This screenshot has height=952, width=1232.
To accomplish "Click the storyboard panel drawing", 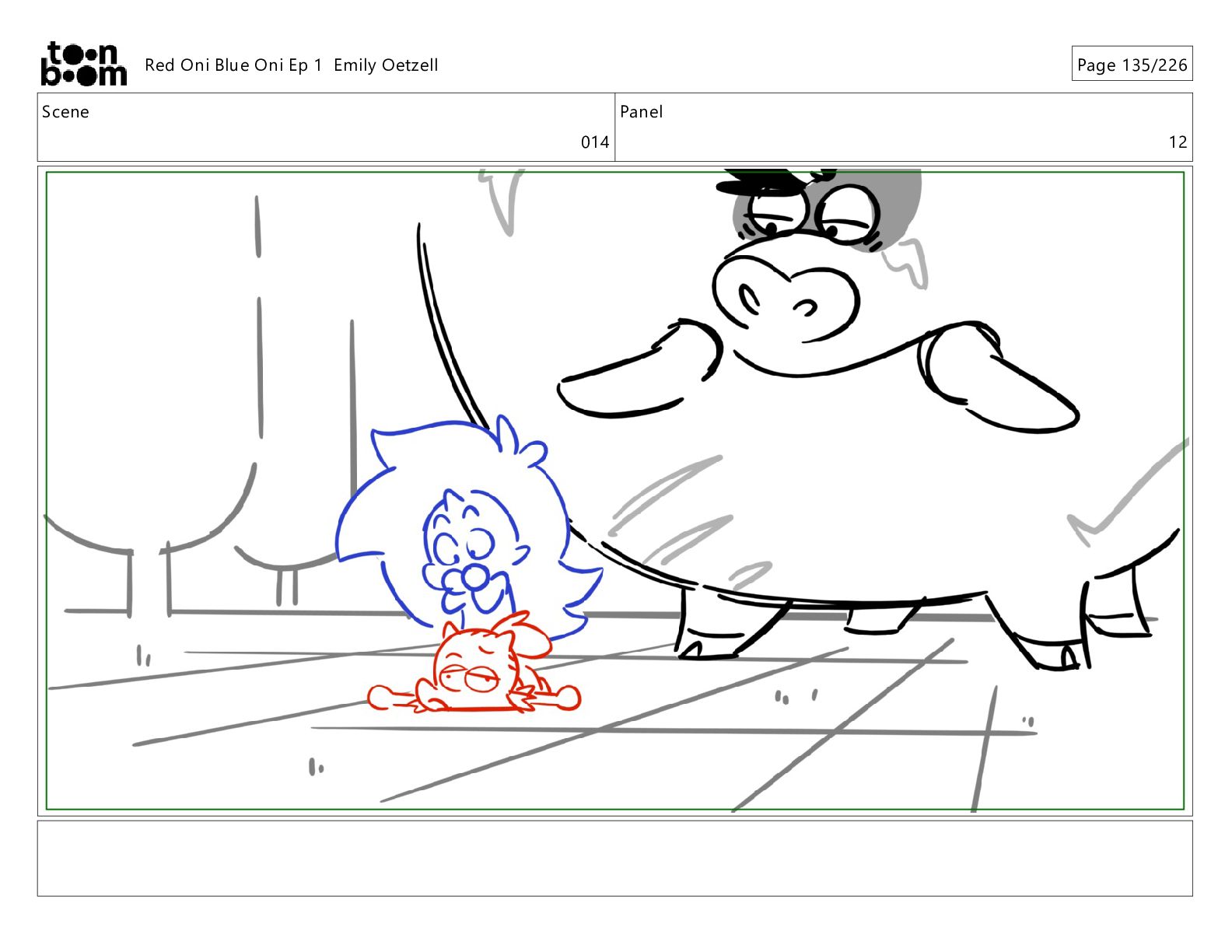I will point(615,491).
